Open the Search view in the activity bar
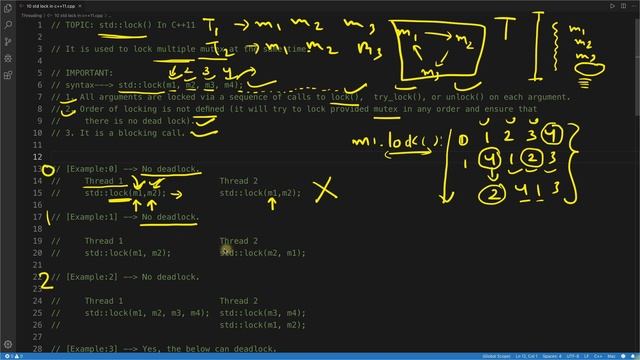 pos(8,25)
